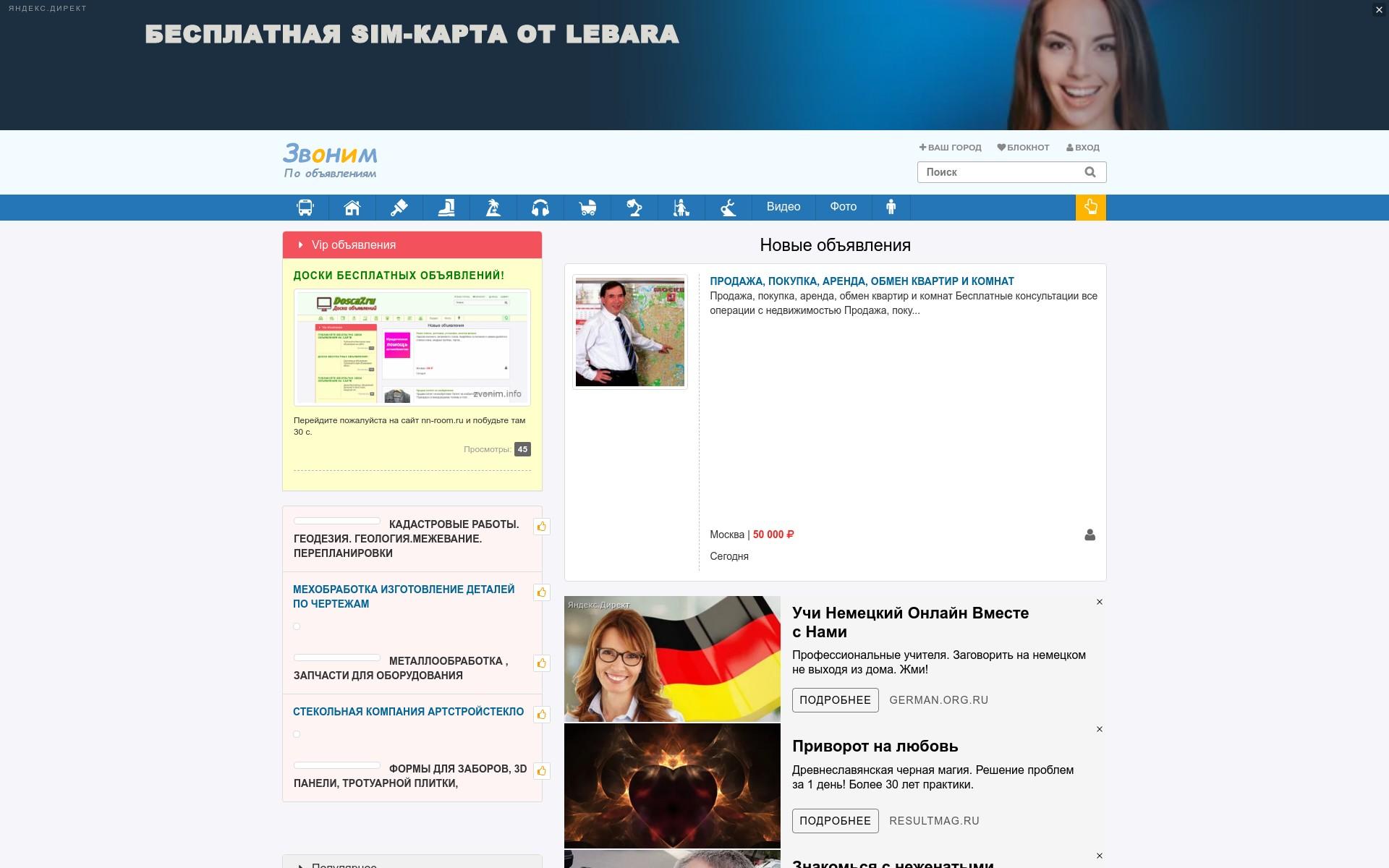Like the КАДАСТРОВЫЕ РАБОТЫ listing

coord(542,527)
